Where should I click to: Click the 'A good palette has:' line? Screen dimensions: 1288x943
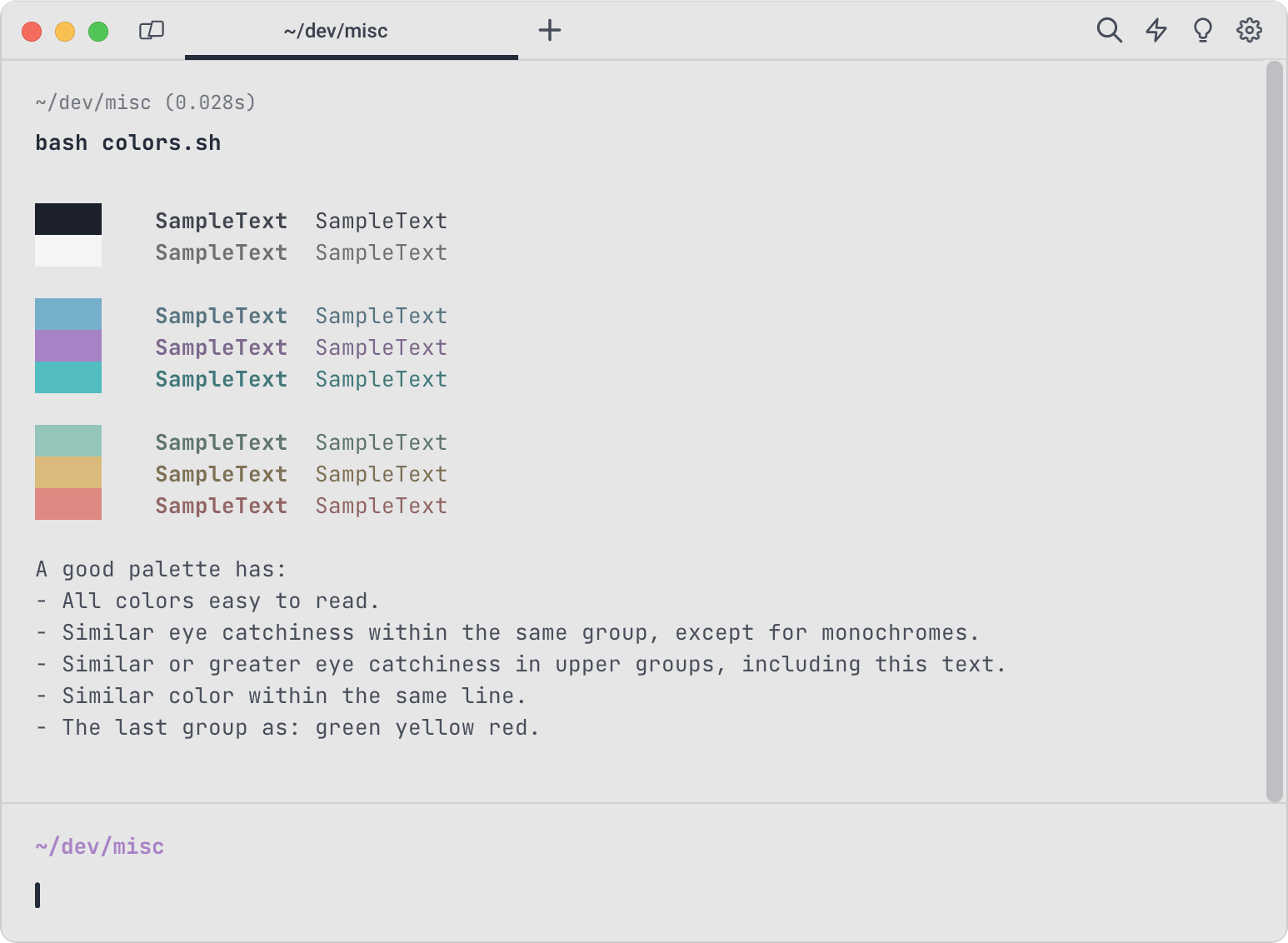point(161,570)
